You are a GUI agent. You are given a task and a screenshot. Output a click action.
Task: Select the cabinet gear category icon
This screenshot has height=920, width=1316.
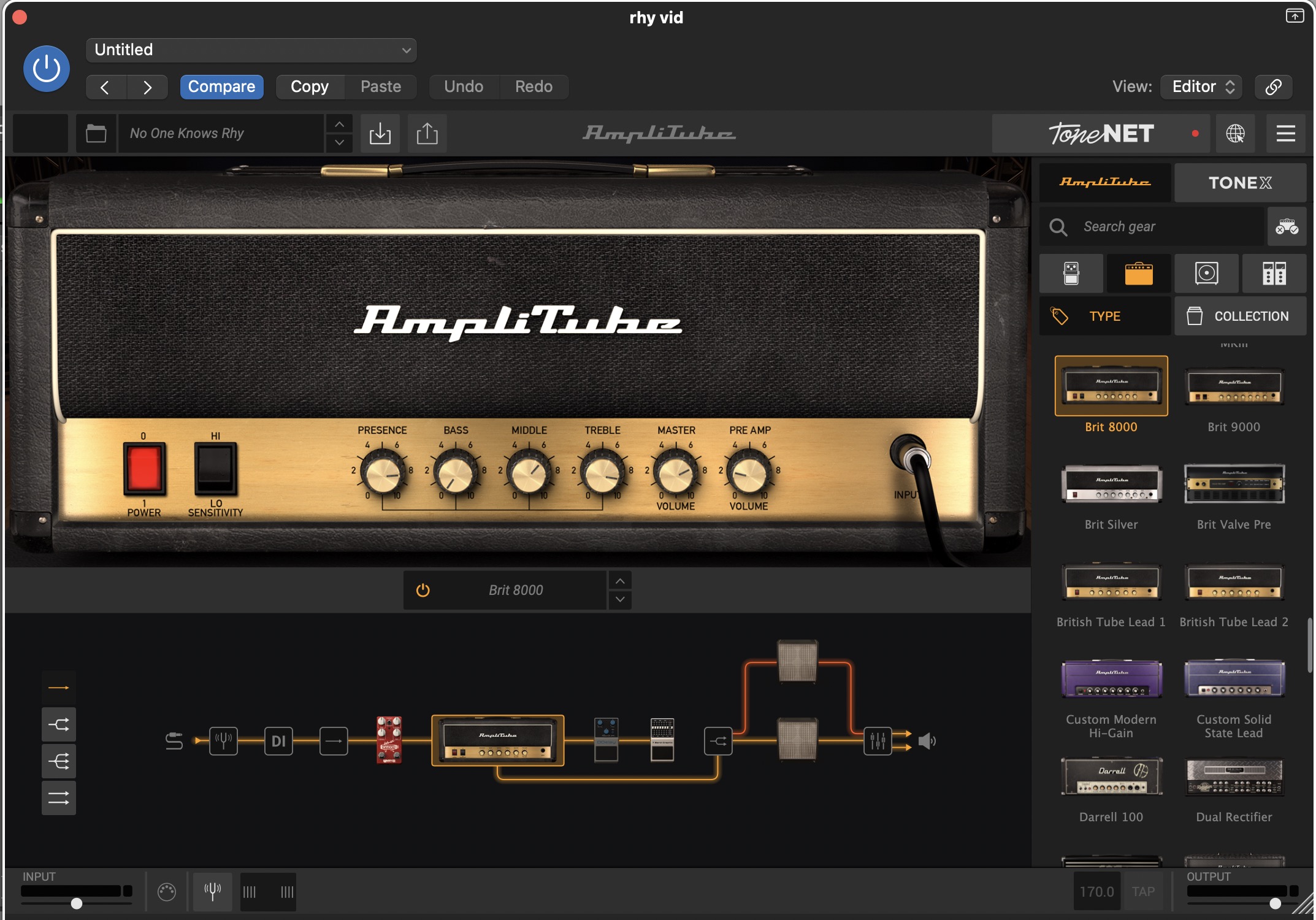(x=1206, y=273)
